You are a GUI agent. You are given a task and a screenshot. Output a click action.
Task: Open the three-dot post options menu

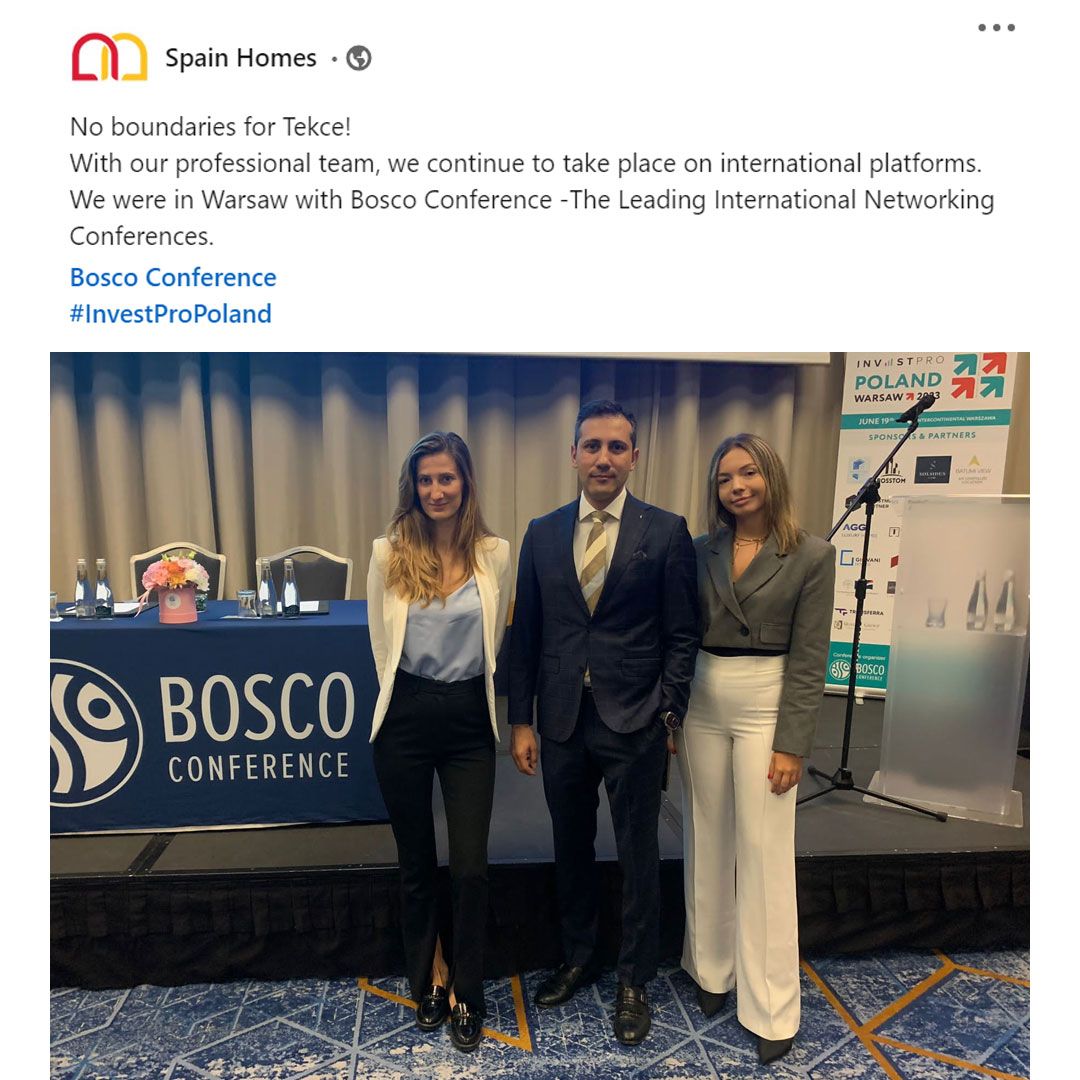click(996, 28)
